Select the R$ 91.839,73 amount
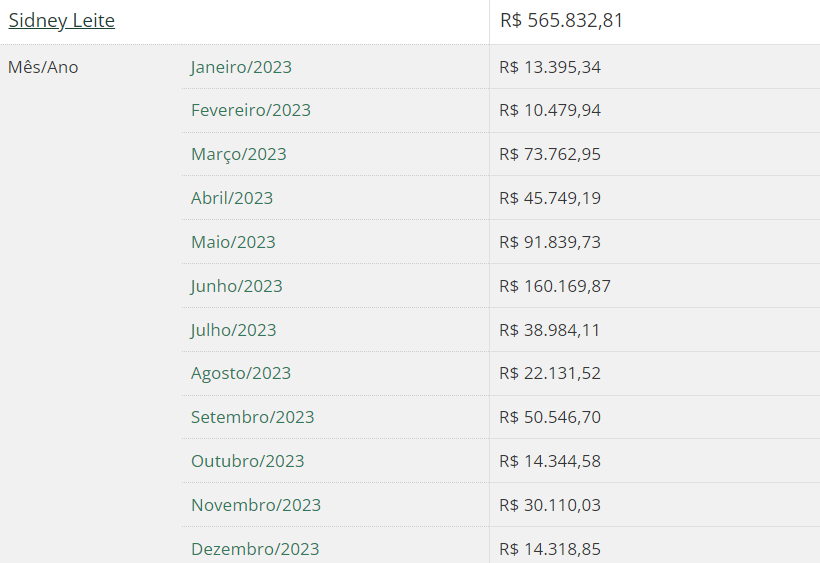 pyautogui.click(x=550, y=242)
